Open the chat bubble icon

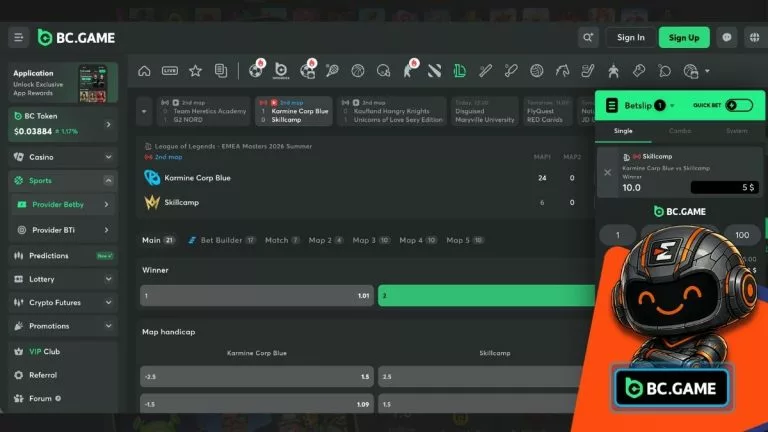click(726, 38)
